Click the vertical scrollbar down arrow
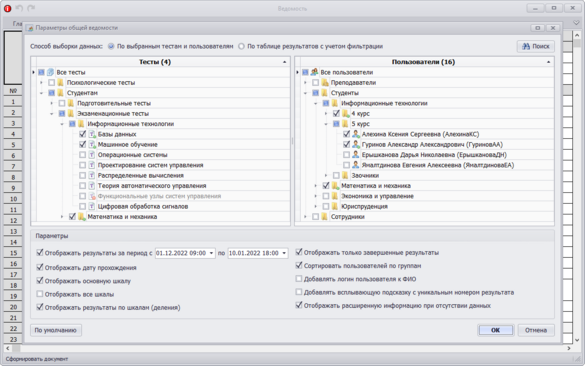 577,340
